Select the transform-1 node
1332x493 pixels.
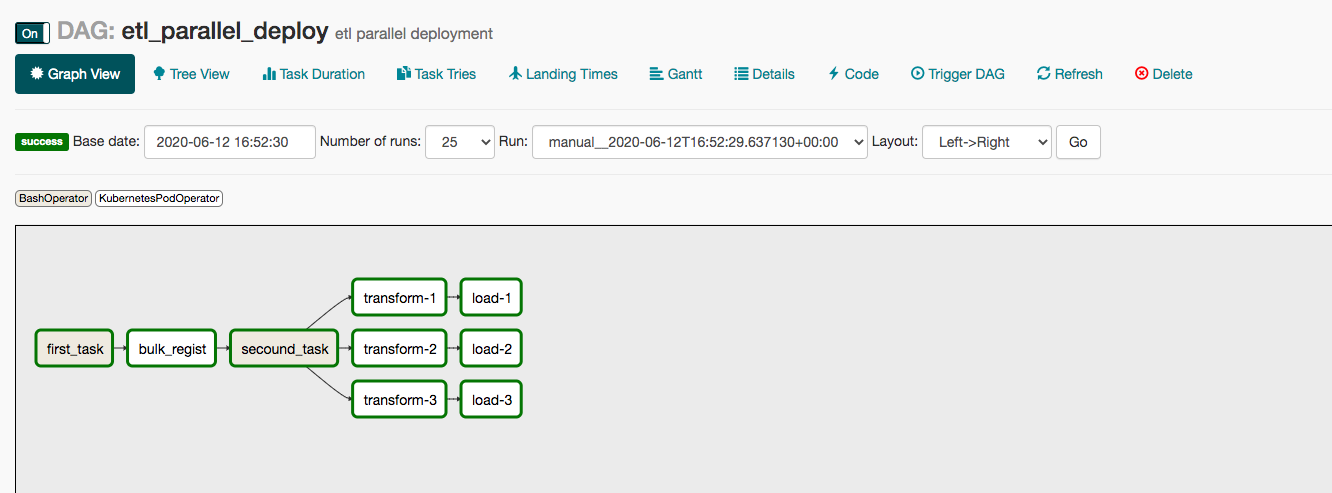click(400, 298)
